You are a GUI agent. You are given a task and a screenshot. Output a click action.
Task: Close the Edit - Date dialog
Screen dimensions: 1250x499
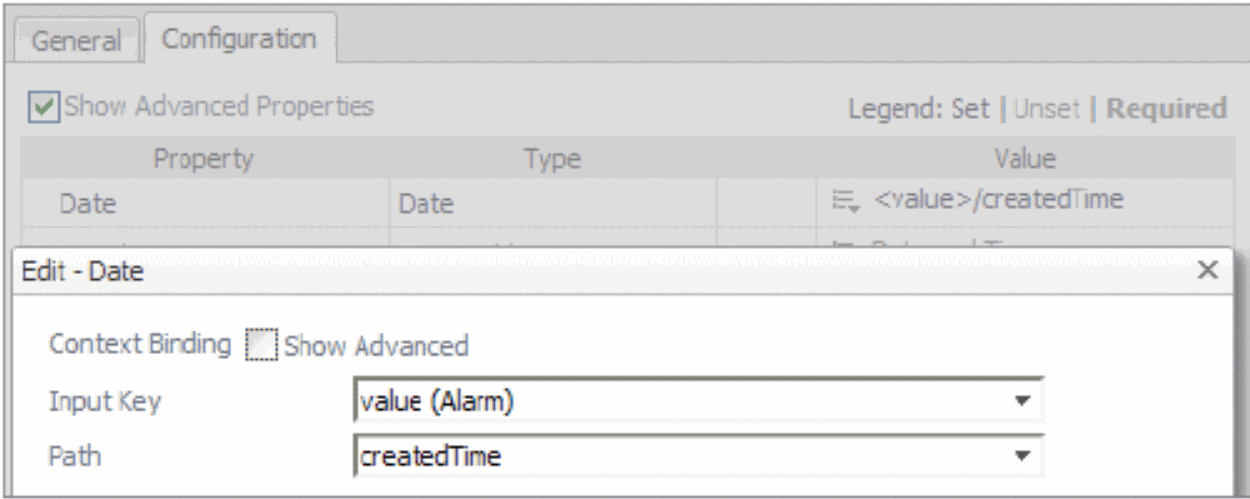(1207, 270)
